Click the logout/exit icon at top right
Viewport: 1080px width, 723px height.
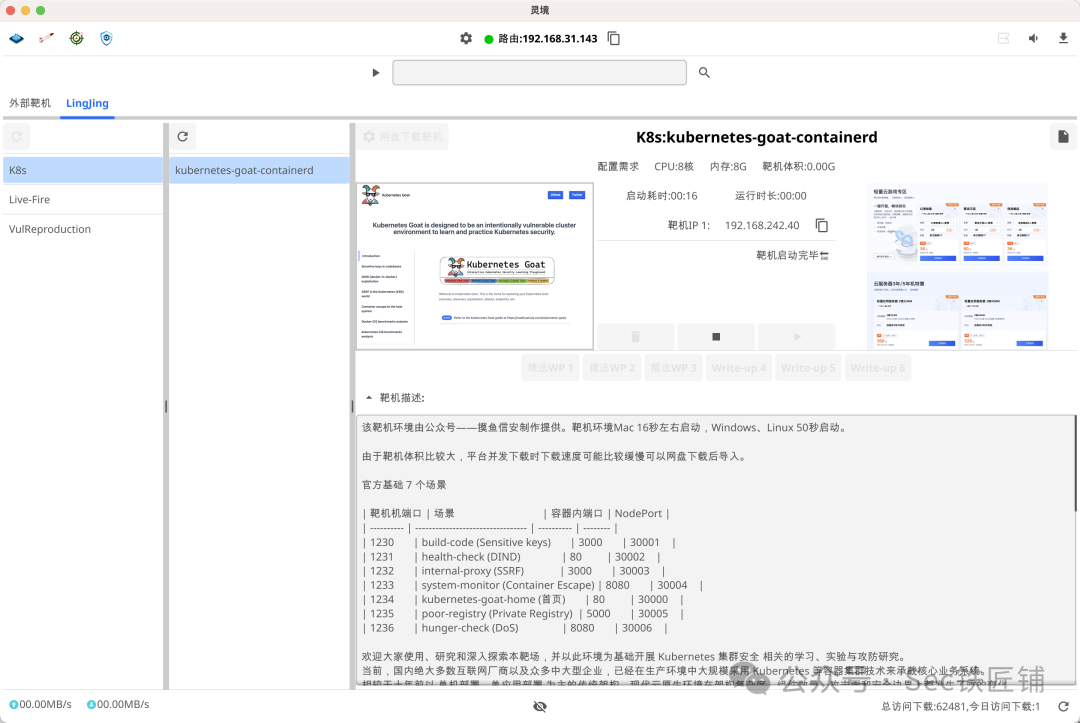pos(1004,39)
